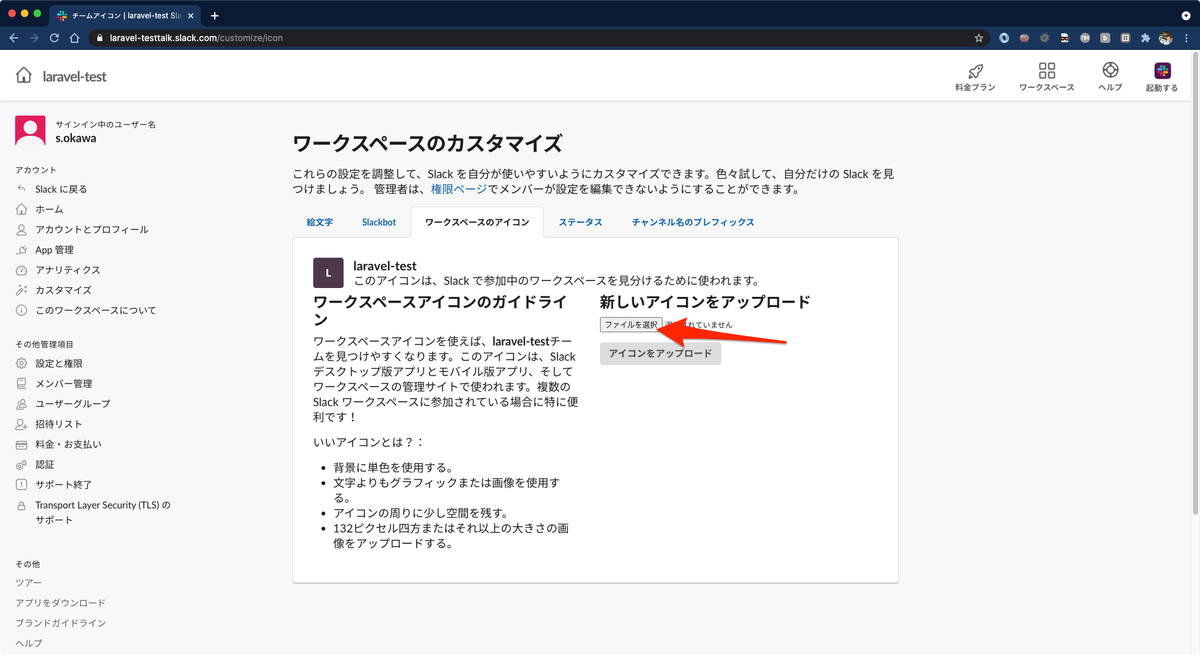Click the 料金プラン rocket icon
Viewport: 1200px width, 655px height.
pyautogui.click(x=974, y=70)
